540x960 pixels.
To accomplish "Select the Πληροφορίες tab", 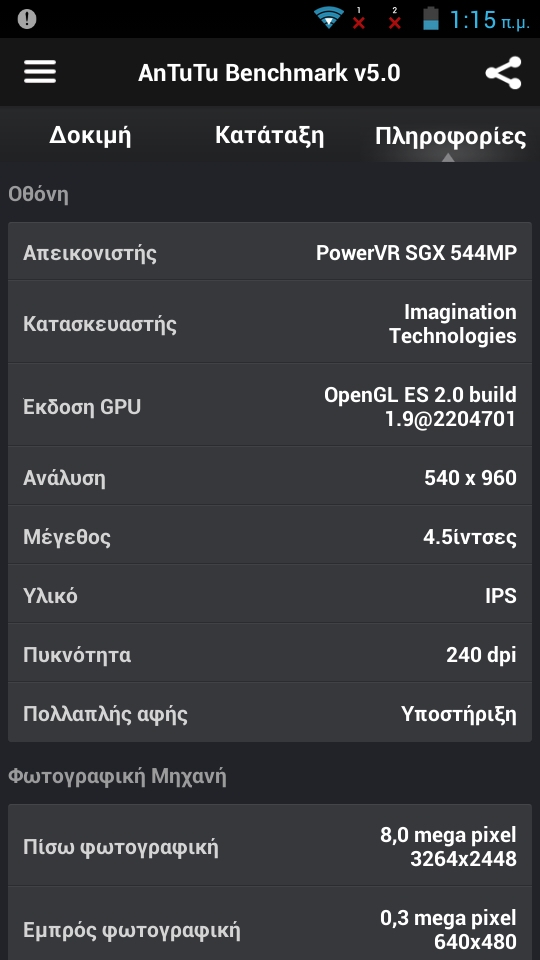I will point(450,136).
